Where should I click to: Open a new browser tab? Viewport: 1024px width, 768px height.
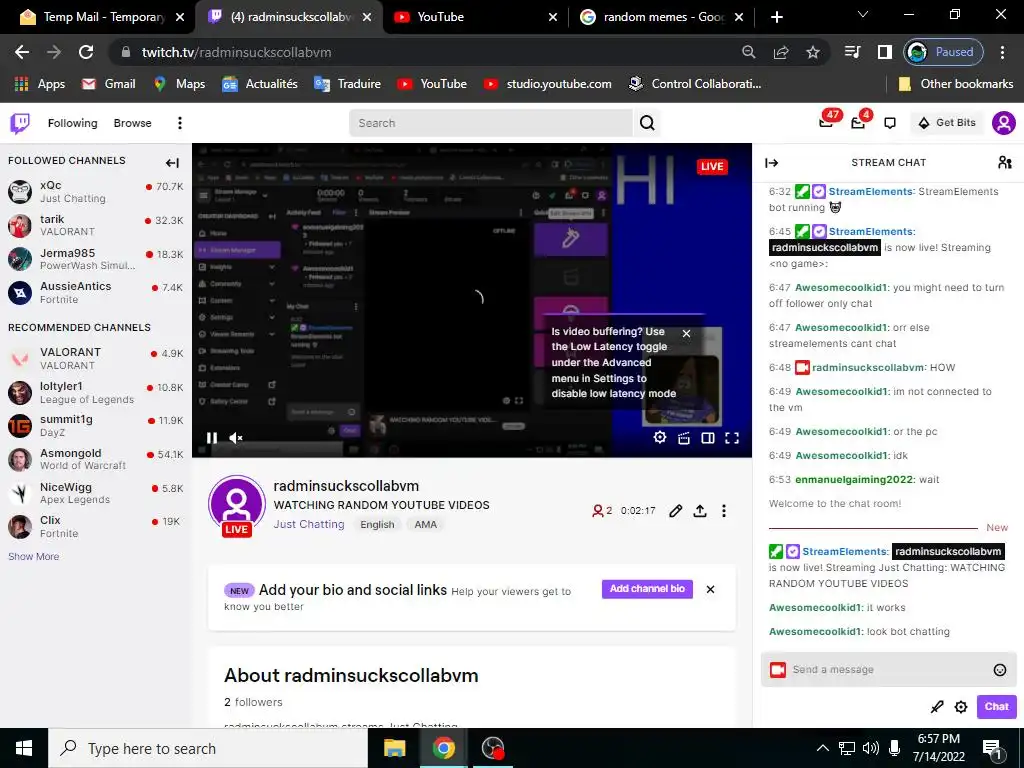pos(776,17)
